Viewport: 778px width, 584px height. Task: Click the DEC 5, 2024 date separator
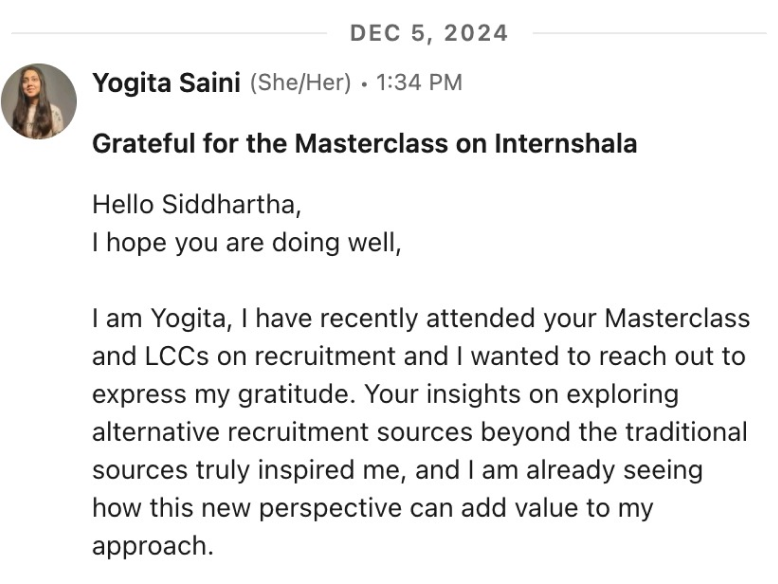pyautogui.click(x=429, y=33)
